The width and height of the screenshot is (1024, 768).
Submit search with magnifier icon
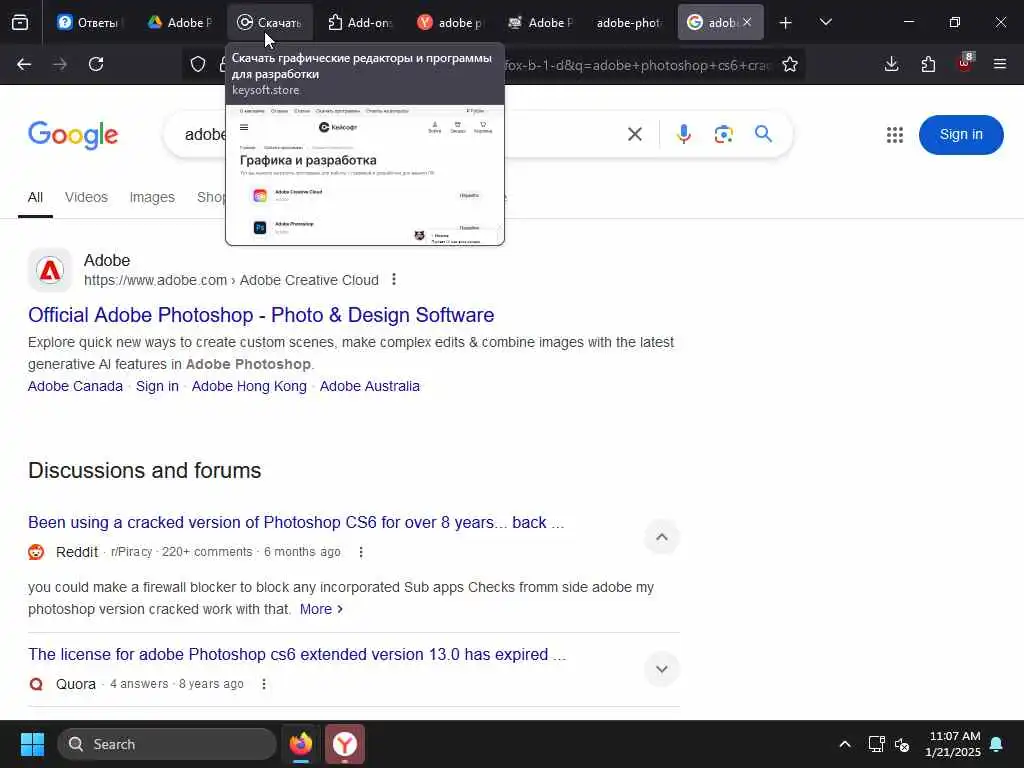click(x=763, y=134)
